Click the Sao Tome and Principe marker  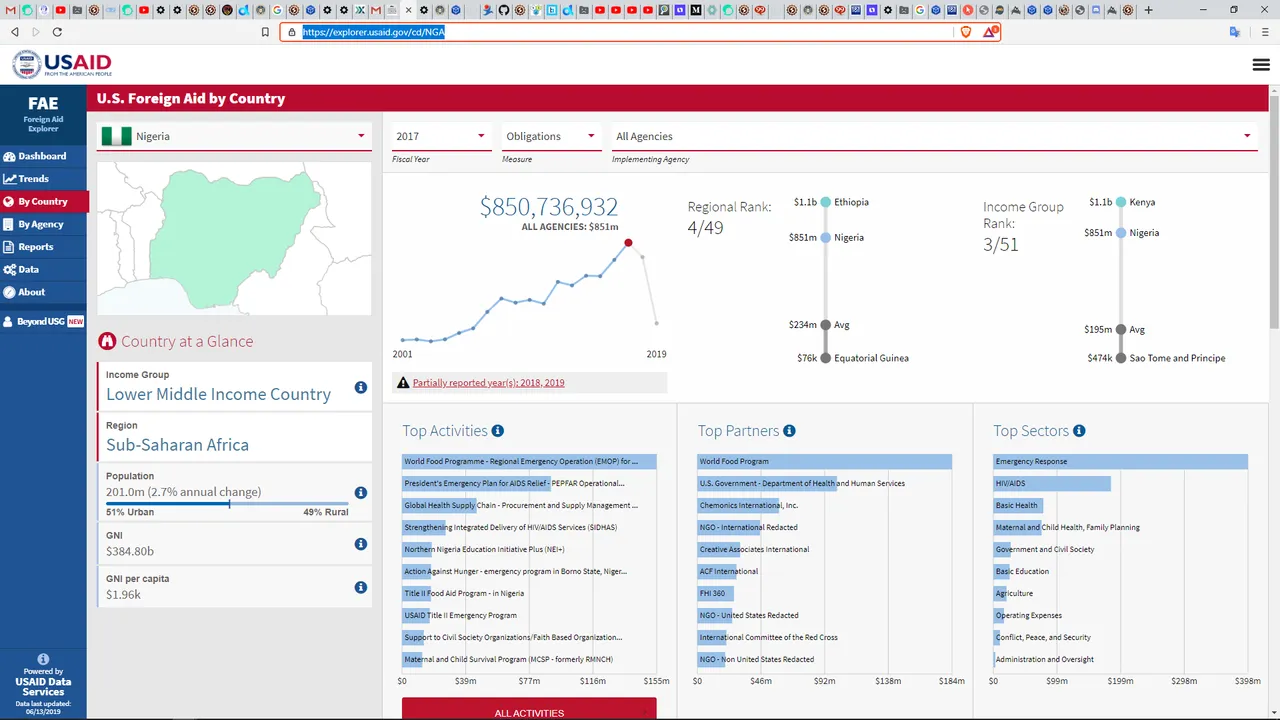pos(1121,358)
